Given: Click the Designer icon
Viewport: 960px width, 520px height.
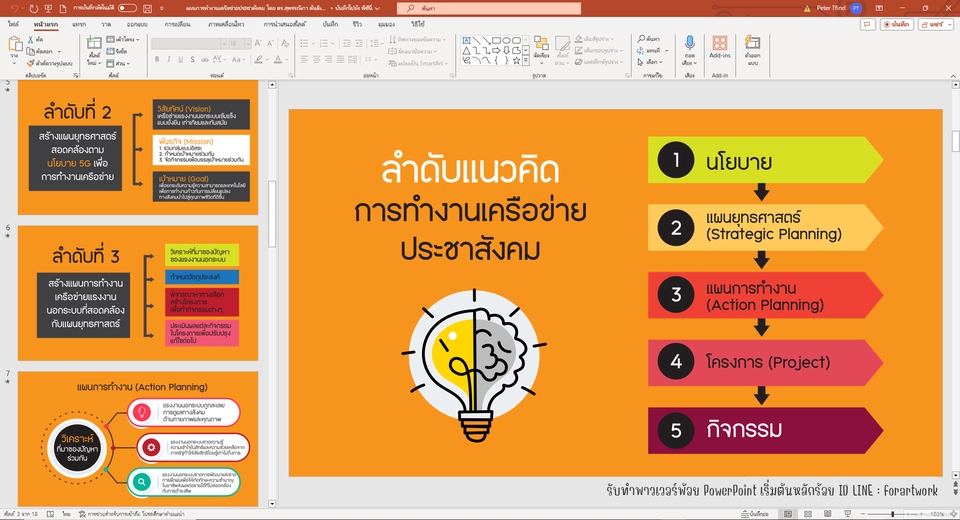Looking at the screenshot, I should click(x=752, y=43).
